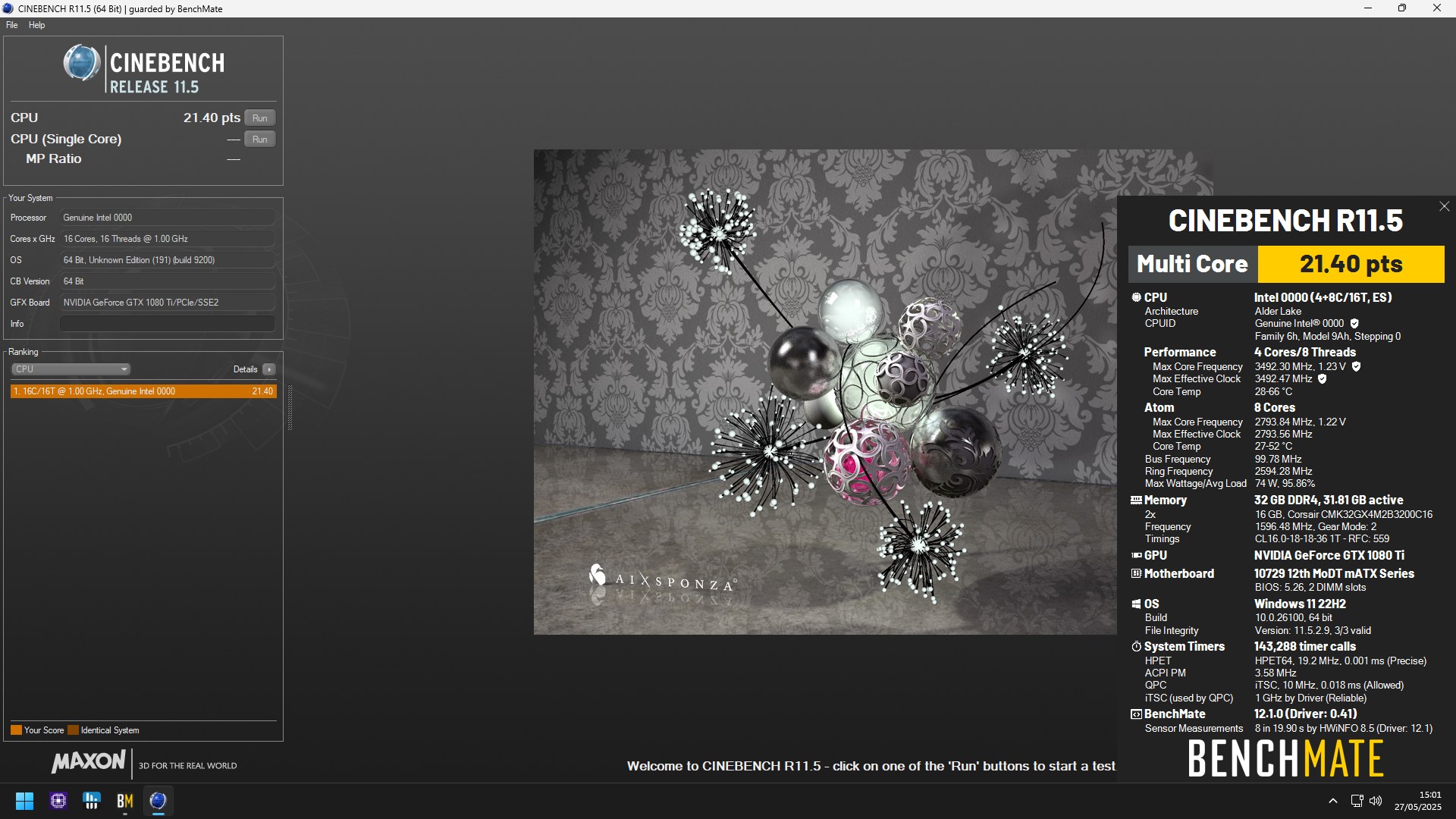Click shield icon beside Max Core Frequency
Image resolution: width=1456 pixels, height=819 pixels.
pos(1356,367)
